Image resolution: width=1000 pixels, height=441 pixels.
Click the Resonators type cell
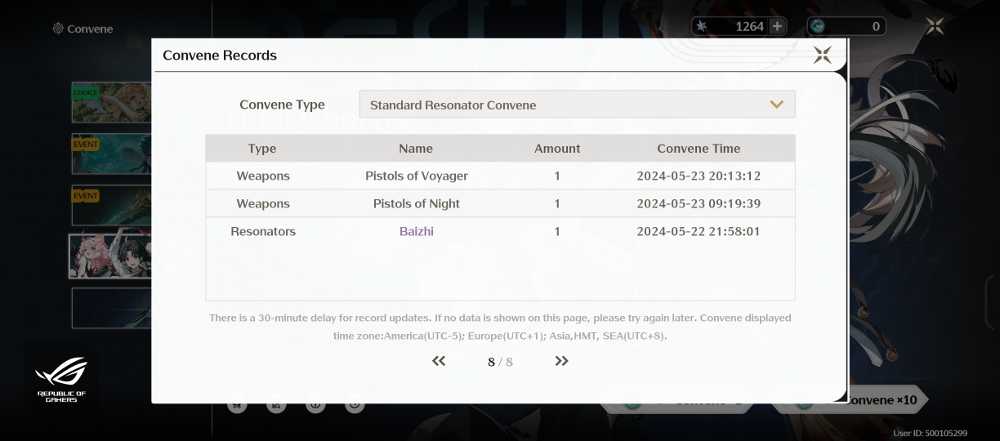pyautogui.click(x=263, y=231)
